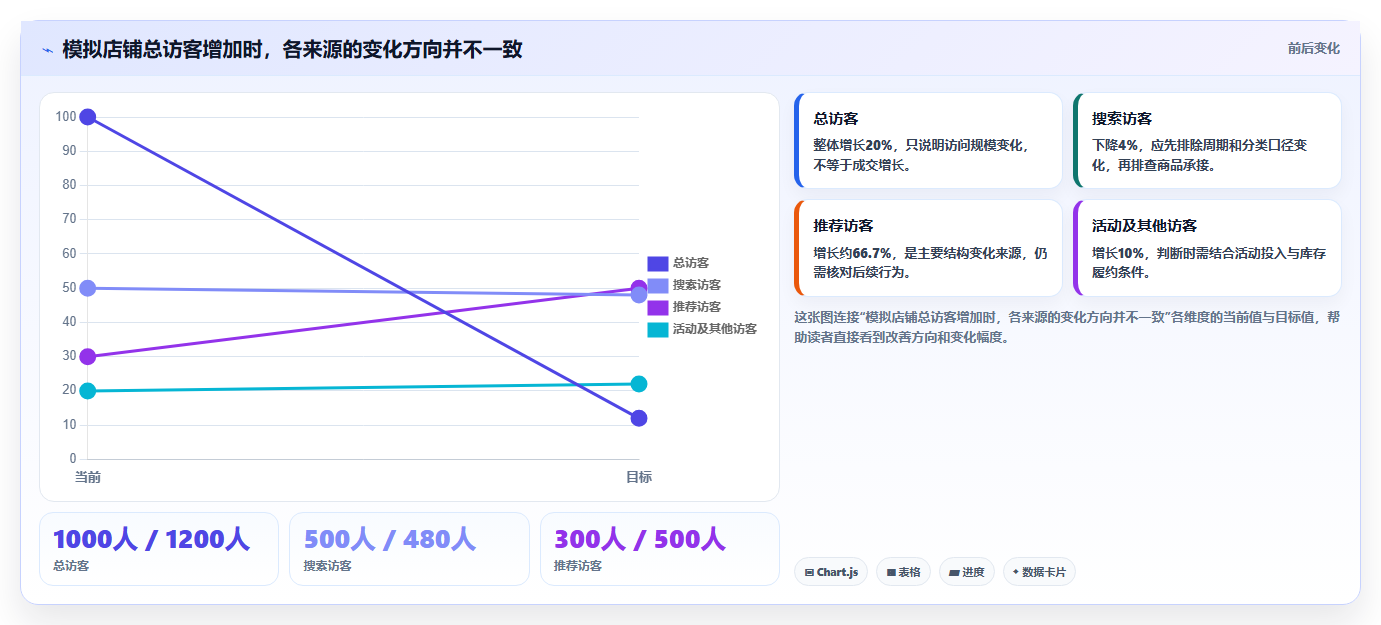Click the icon in the 进度 chip
The width and height of the screenshot is (1381, 625).
pyautogui.click(x=954, y=573)
